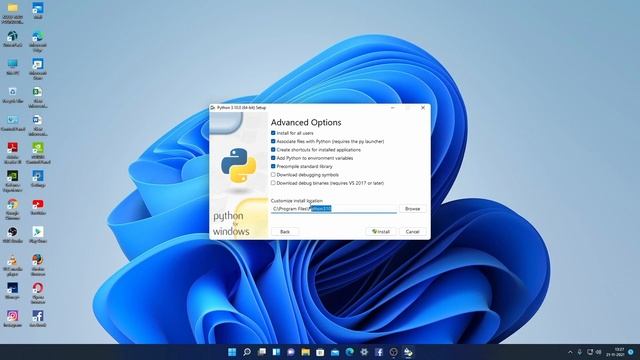The height and width of the screenshot is (360, 640).
Task: Select the yellow folder on desktop
Action: click(13, 13)
